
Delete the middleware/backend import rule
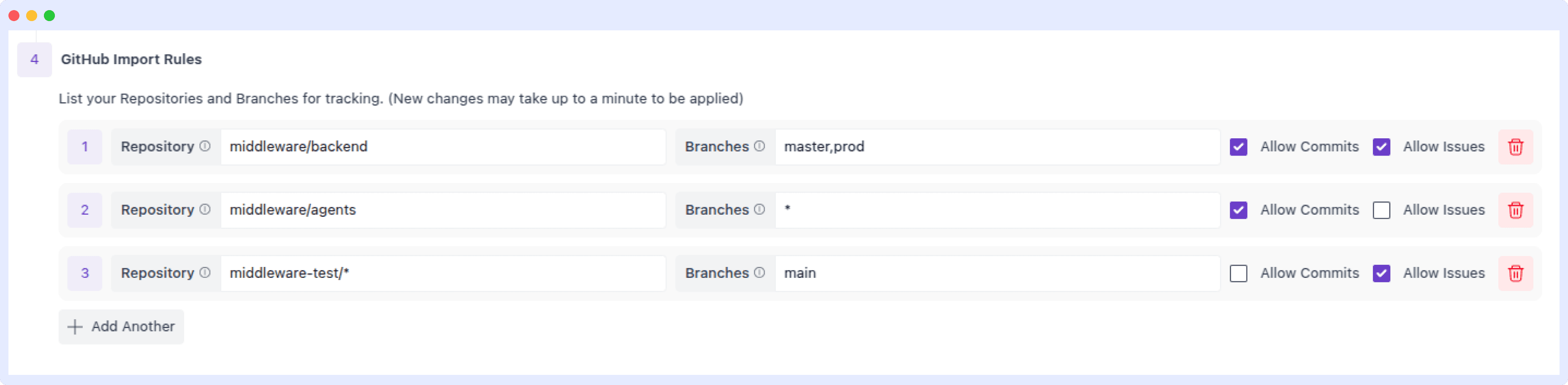[x=1516, y=147]
